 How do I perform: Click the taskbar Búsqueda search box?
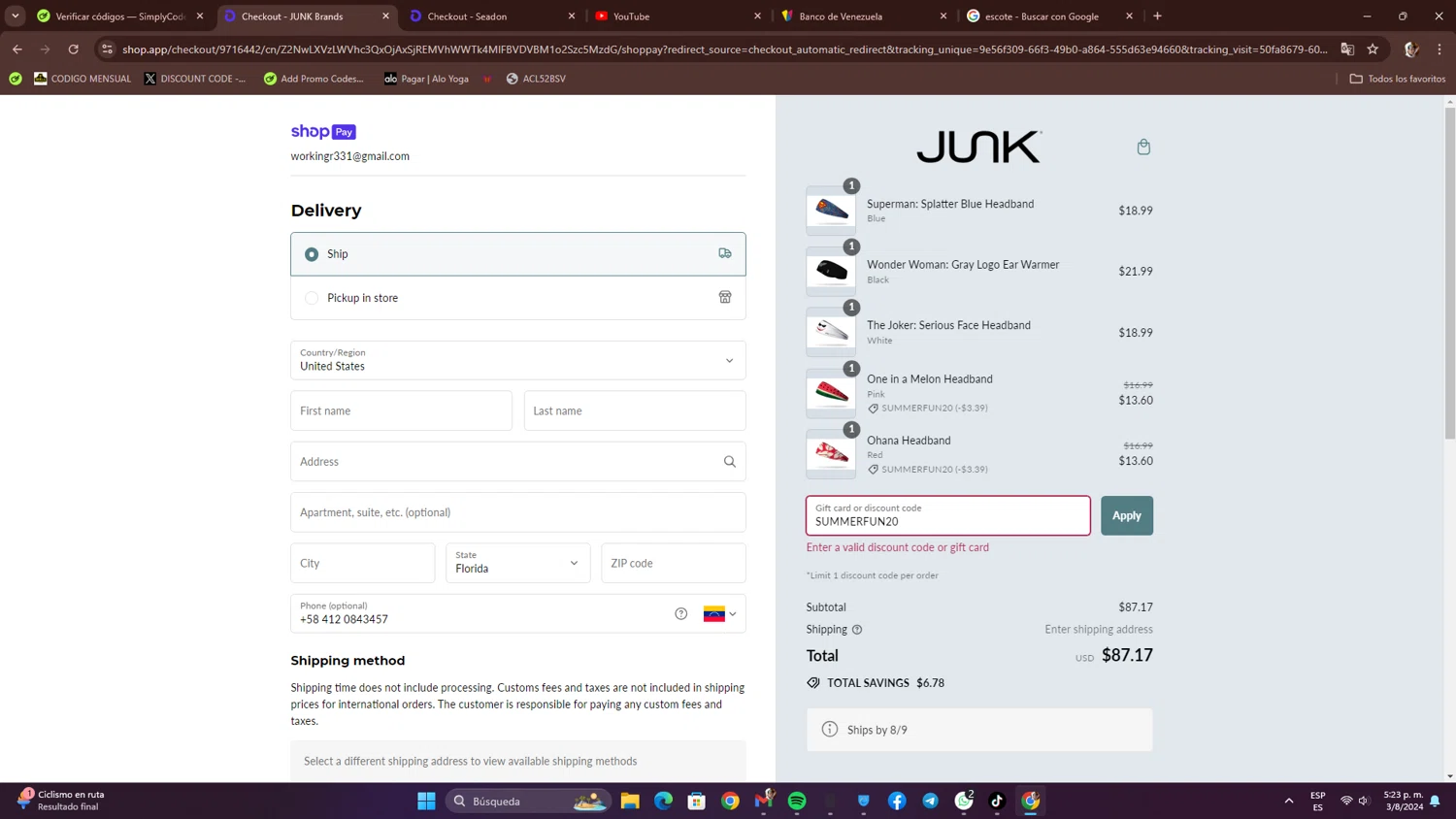(528, 802)
